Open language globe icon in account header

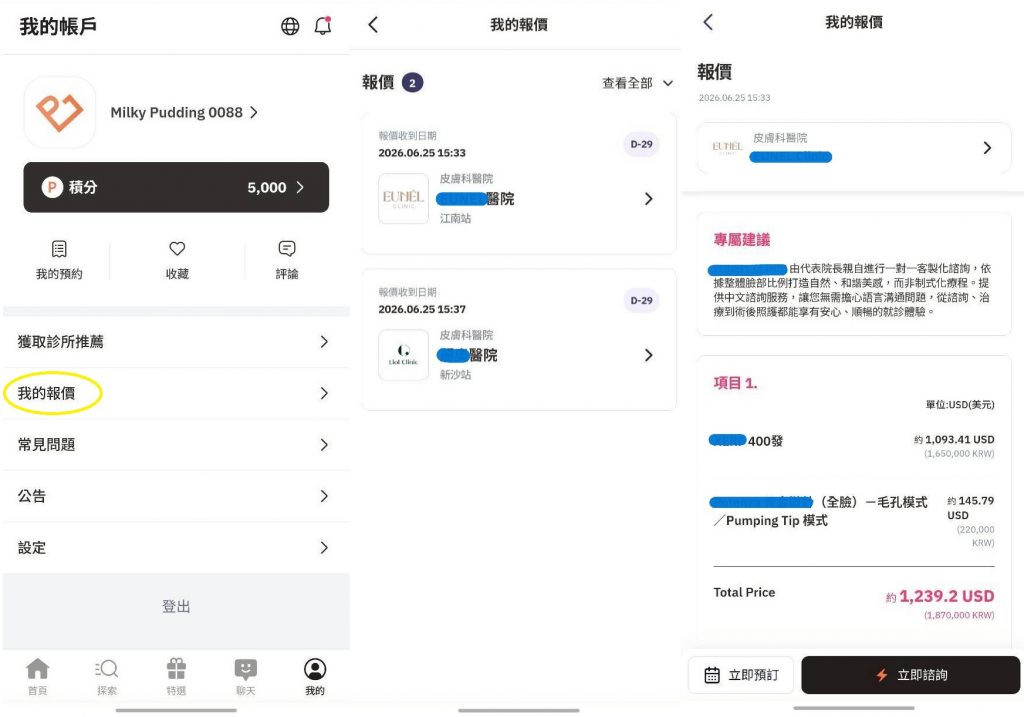coord(290,26)
